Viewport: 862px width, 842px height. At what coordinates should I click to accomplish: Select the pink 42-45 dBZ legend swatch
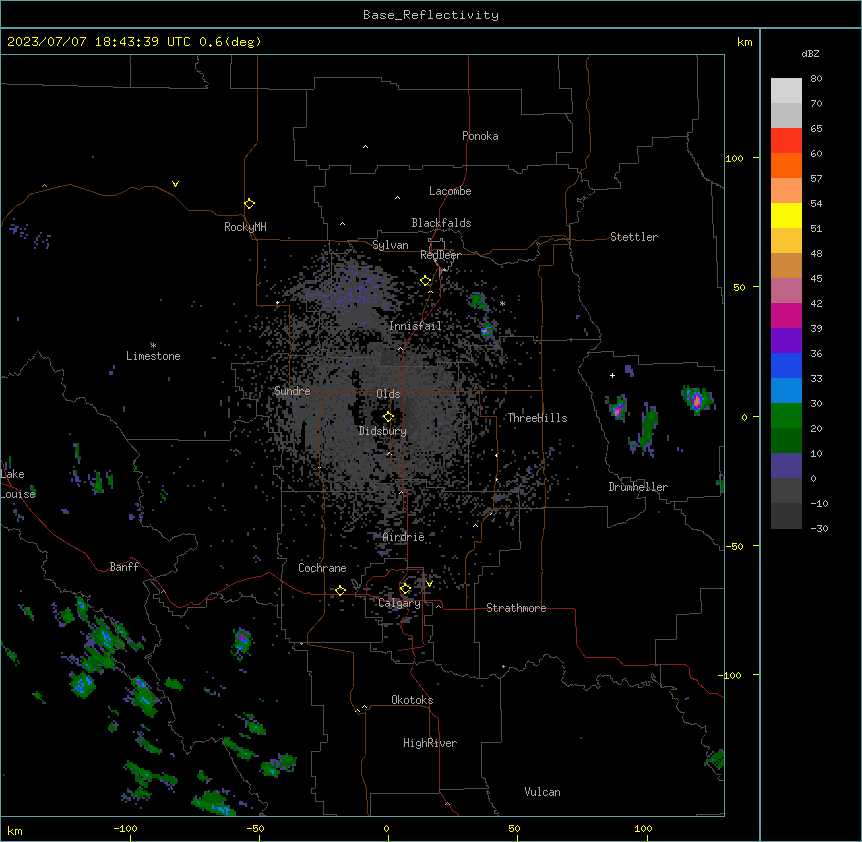(786, 291)
